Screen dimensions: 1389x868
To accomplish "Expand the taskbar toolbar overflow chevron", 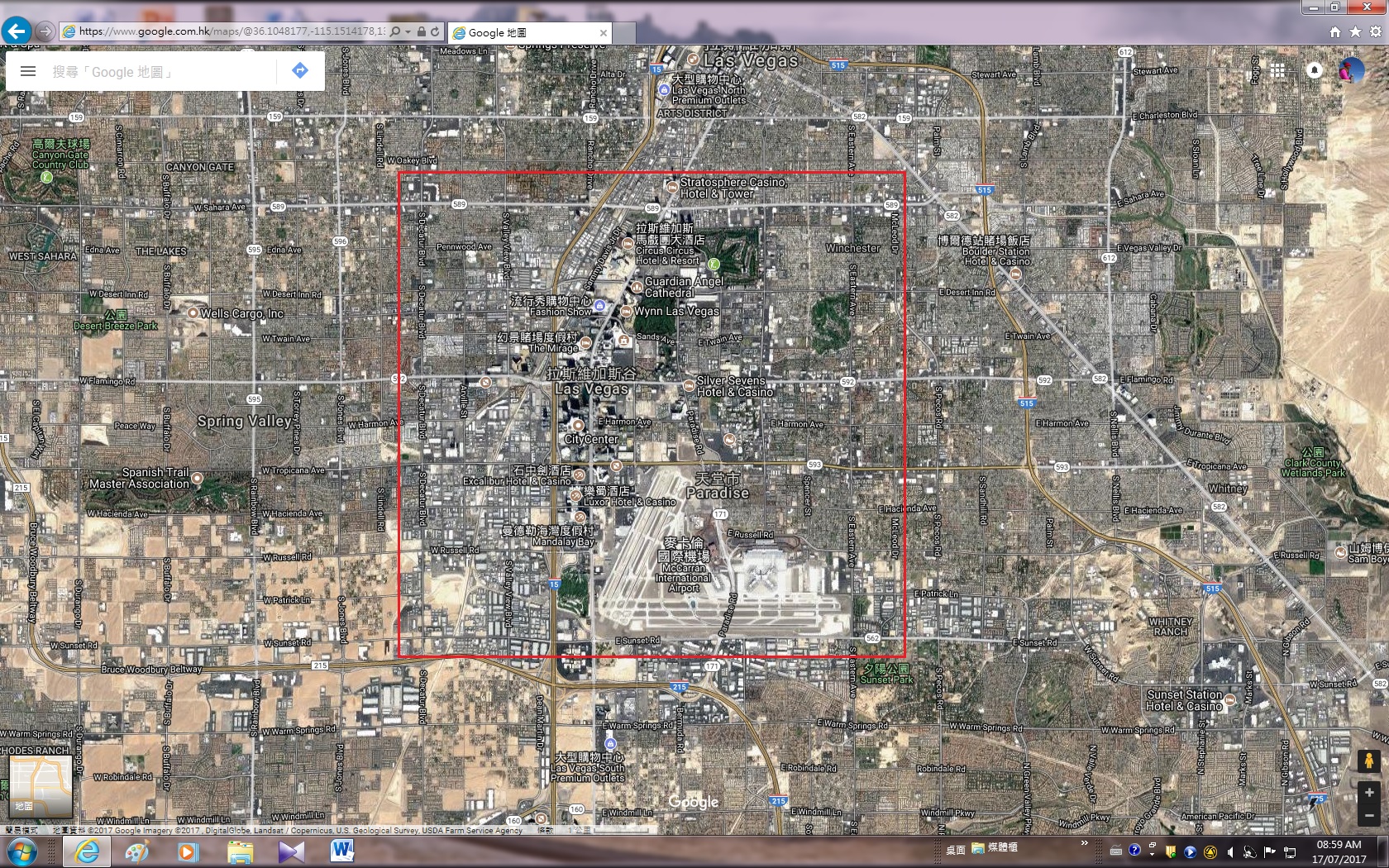I will [1084, 843].
